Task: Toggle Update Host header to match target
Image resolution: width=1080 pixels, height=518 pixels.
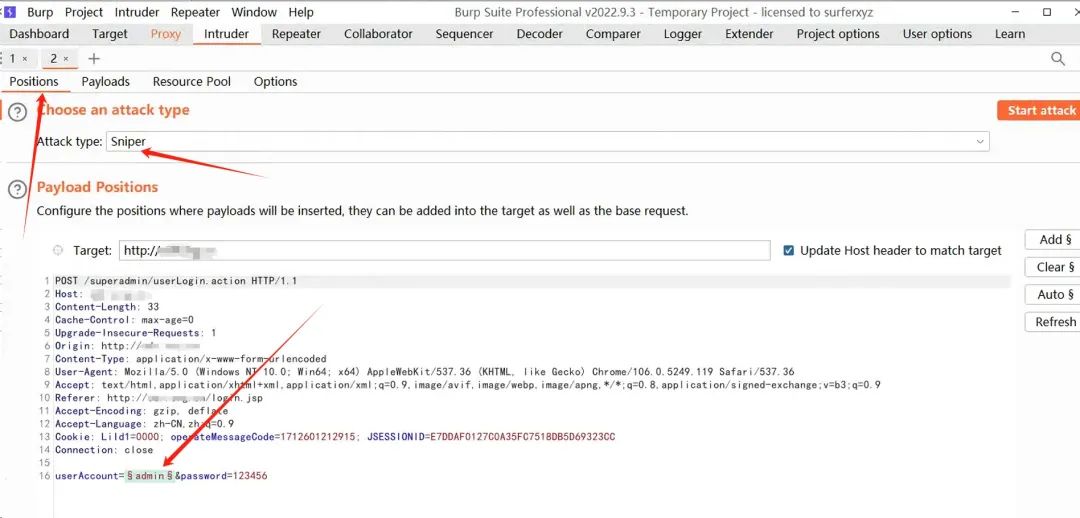Action: click(x=789, y=251)
